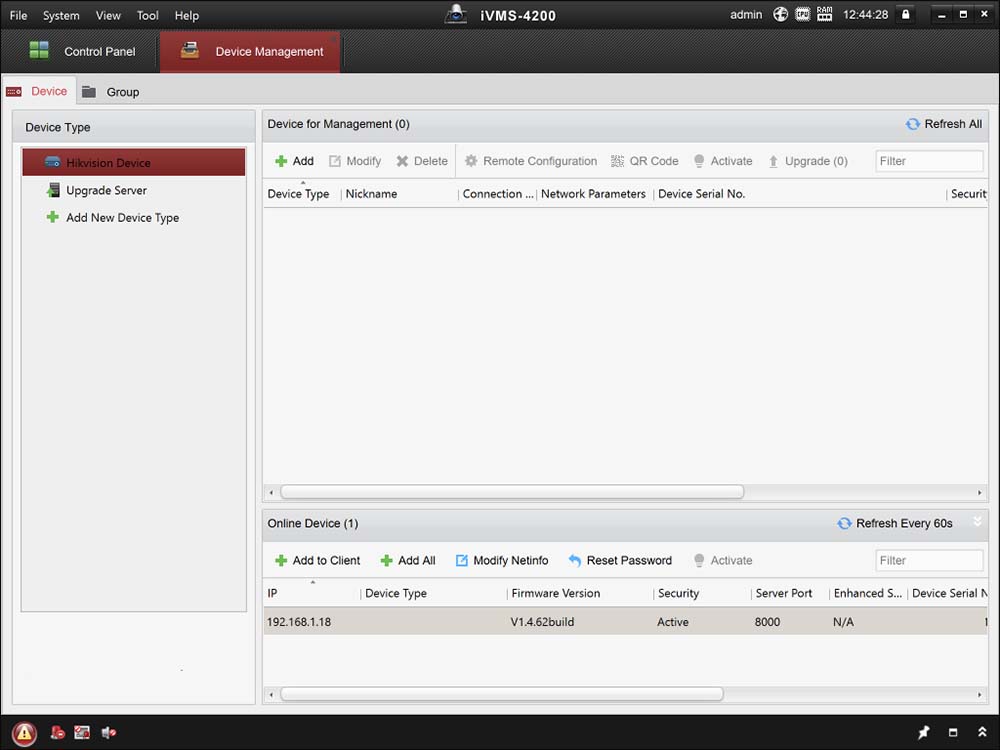Open the System menu

[61, 15]
